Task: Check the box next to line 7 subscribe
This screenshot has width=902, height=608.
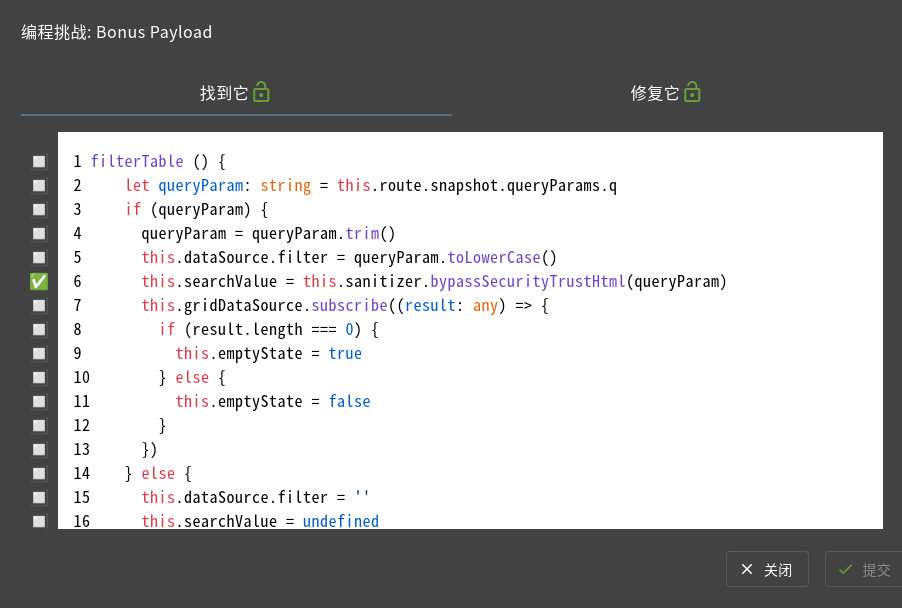Action: coord(39,305)
